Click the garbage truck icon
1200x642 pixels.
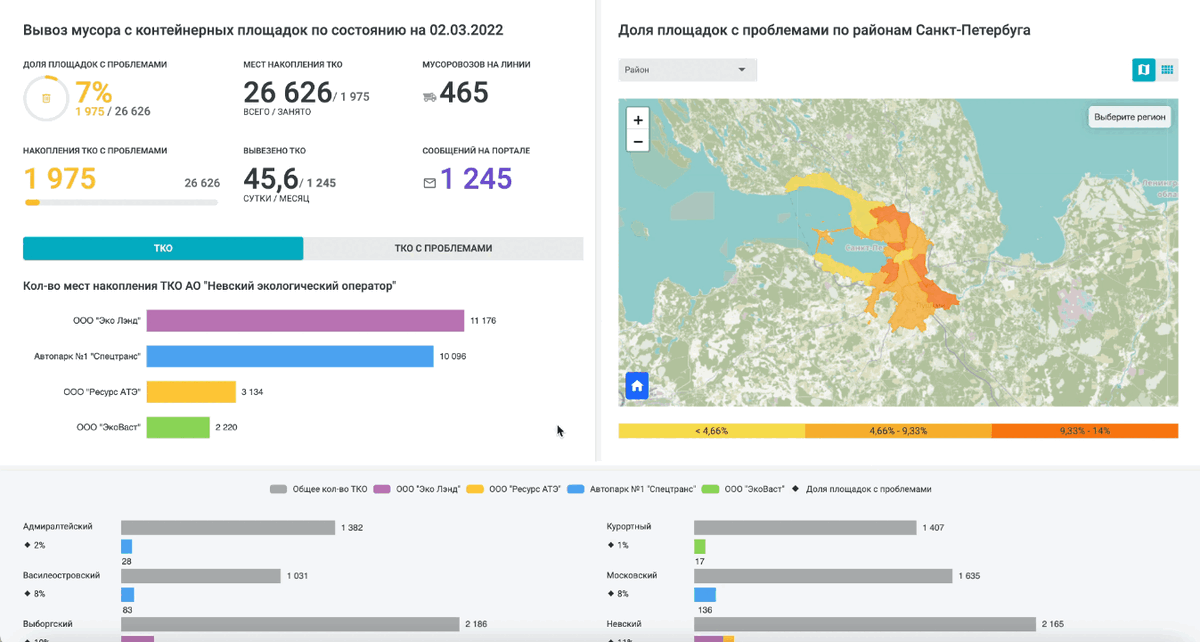coord(429,97)
